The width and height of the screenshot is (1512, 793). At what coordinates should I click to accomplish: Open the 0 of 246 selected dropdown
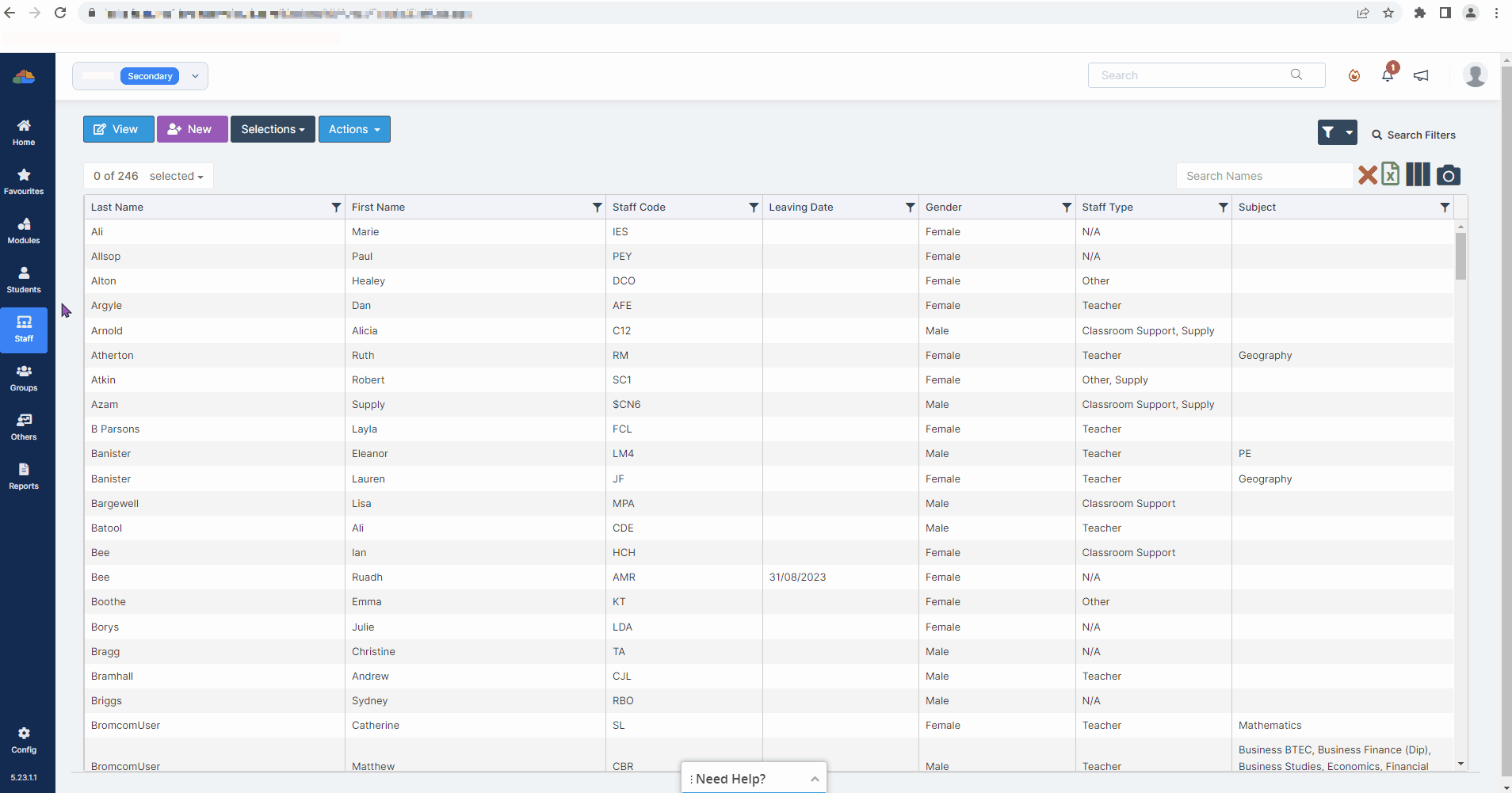pos(148,176)
